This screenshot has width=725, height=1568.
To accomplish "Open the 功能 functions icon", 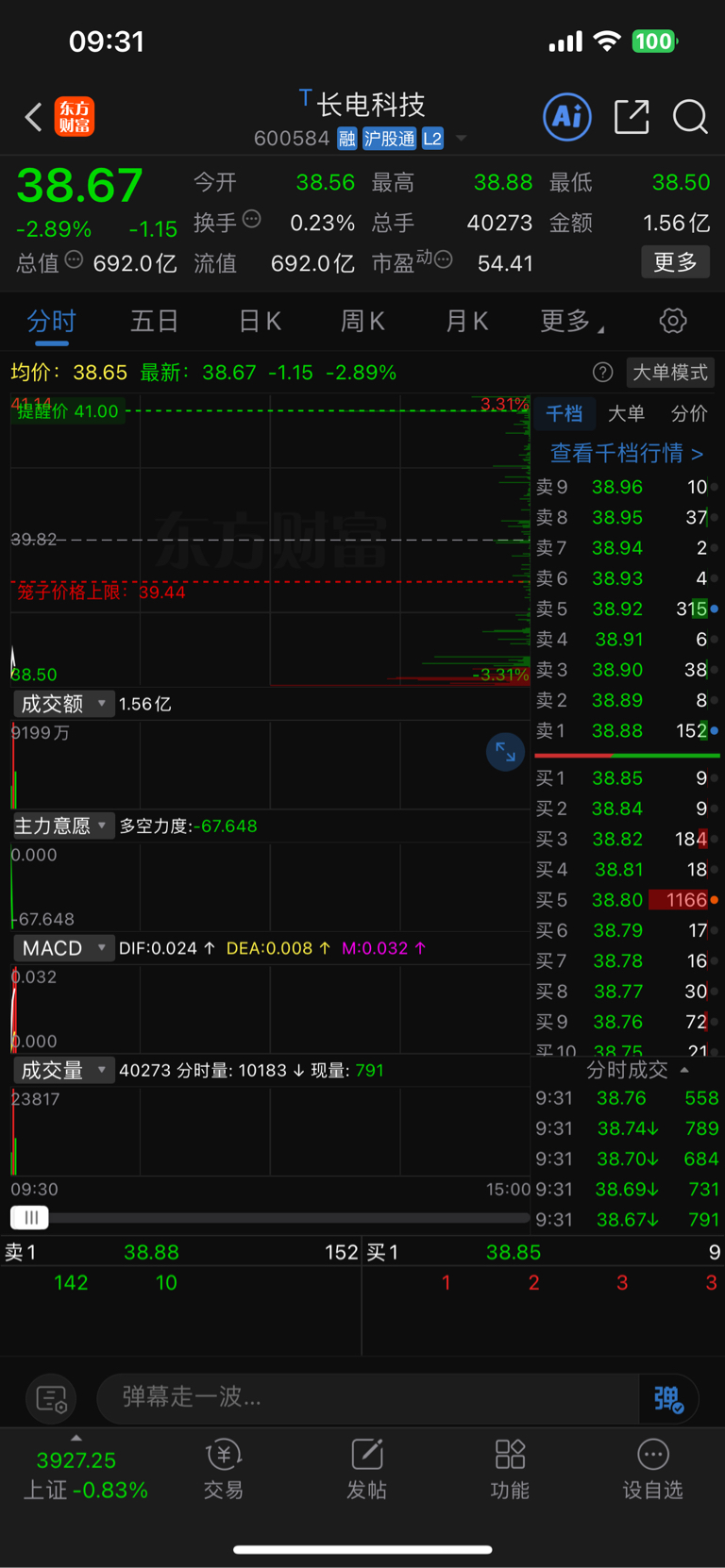I will (510, 1470).
